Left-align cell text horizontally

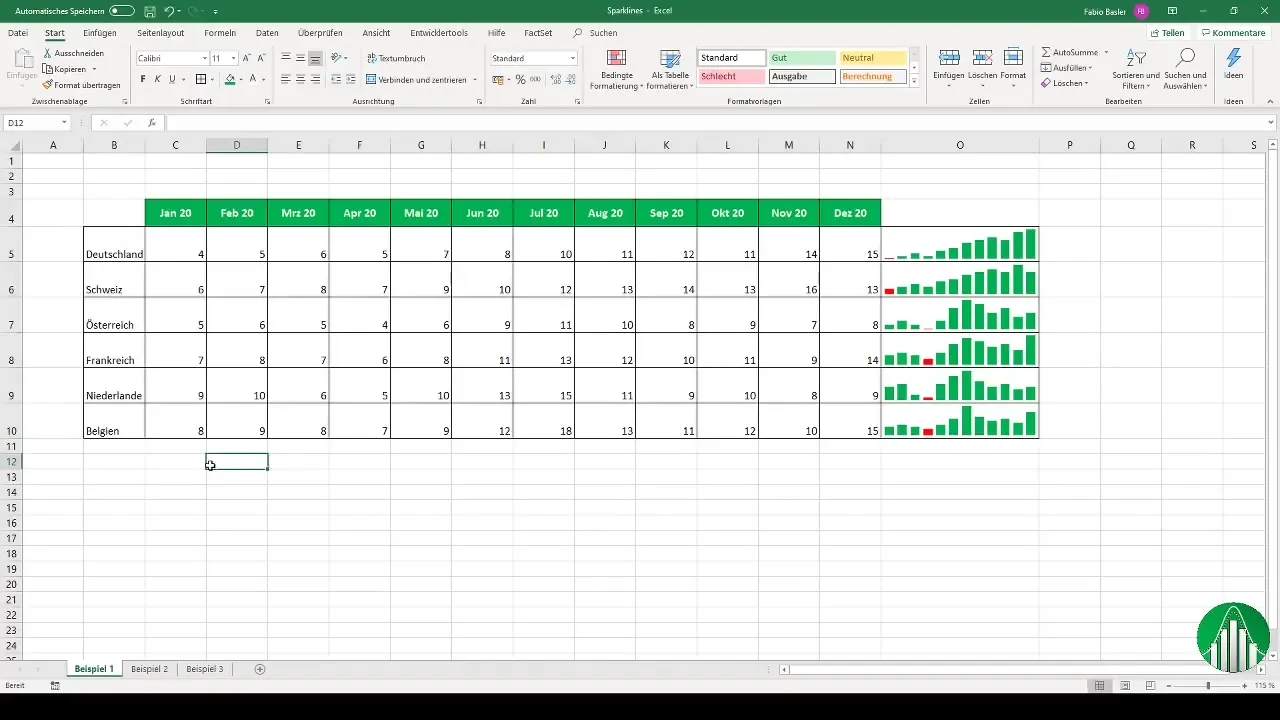[286, 79]
